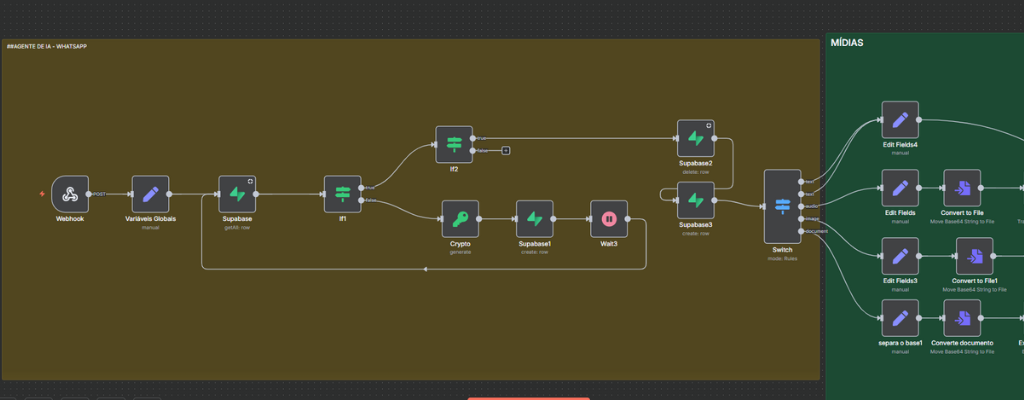Click the separa o base1 node
Viewport: 1024px width, 400px height.
[900, 318]
